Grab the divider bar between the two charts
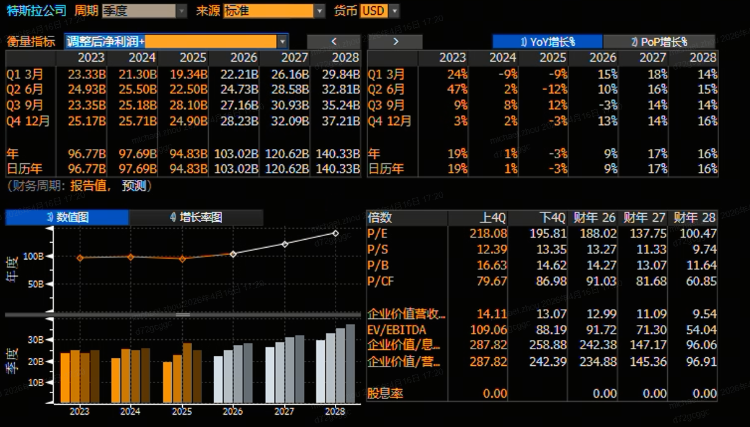The width and height of the screenshot is (750, 427). pyautogui.click(x=182, y=315)
